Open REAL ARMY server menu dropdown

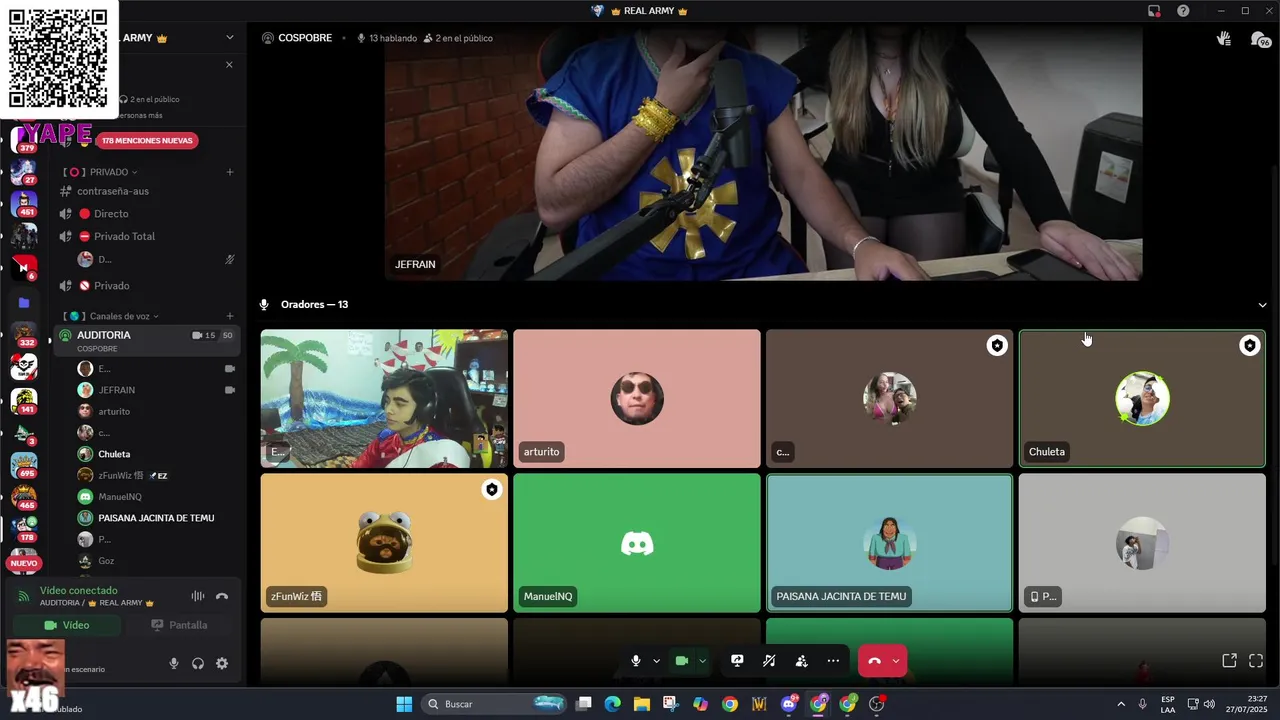[x=230, y=38]
